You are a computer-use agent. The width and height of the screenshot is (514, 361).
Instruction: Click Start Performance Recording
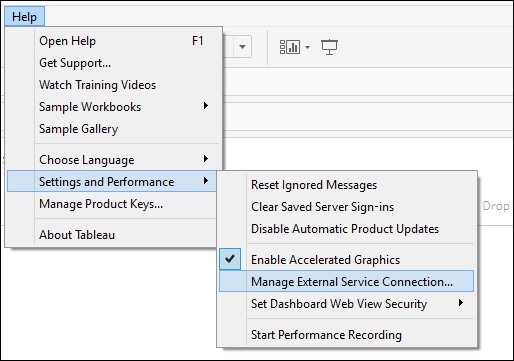(x=346, y=335)
